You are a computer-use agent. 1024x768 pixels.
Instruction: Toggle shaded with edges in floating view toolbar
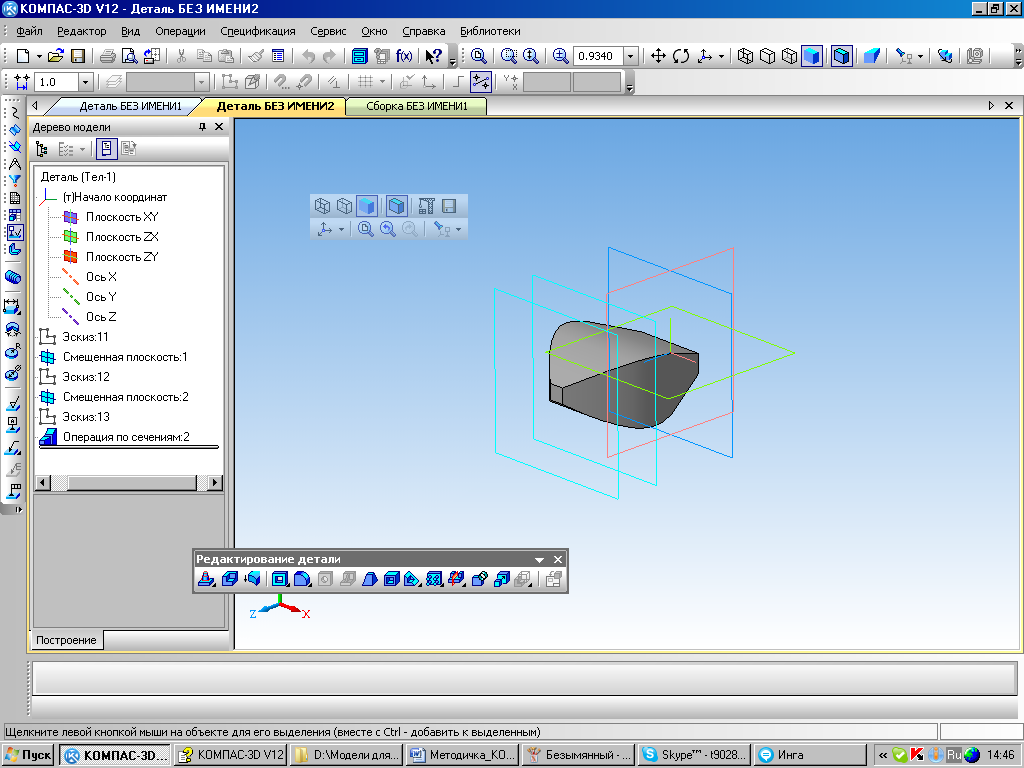point(396,206)
